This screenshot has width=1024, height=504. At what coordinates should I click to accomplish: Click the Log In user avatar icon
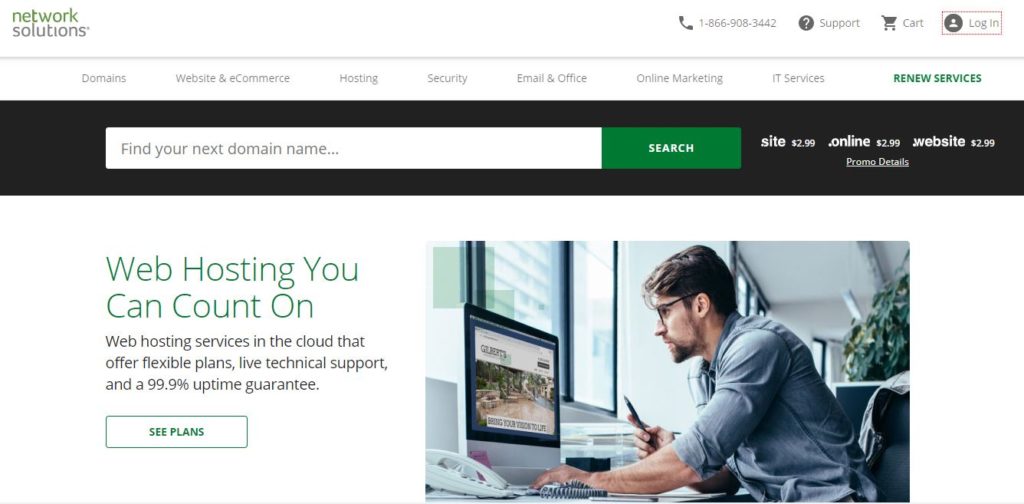coord(953,23)
